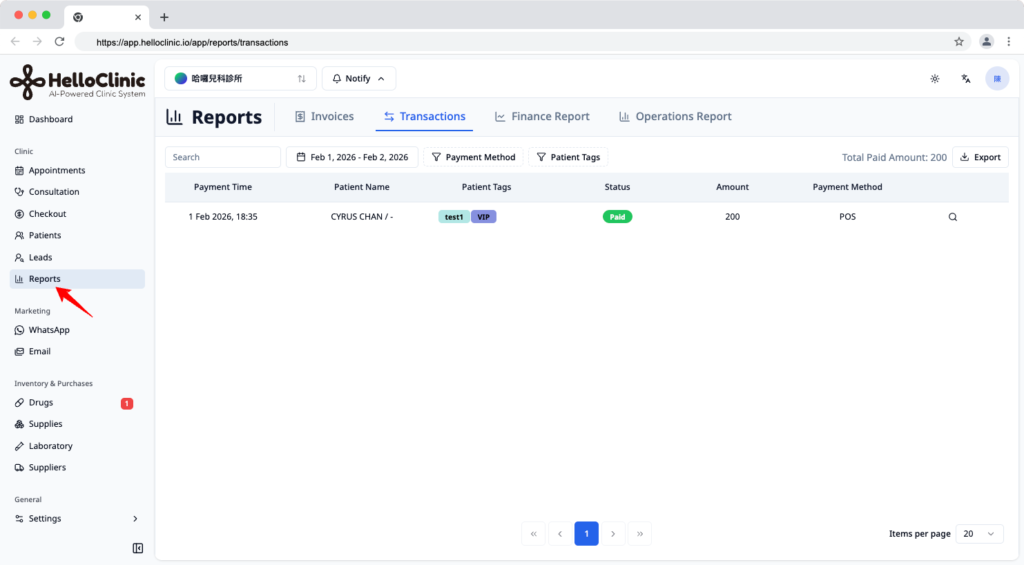Open the Payment Method filter

[x=473, y=157]
